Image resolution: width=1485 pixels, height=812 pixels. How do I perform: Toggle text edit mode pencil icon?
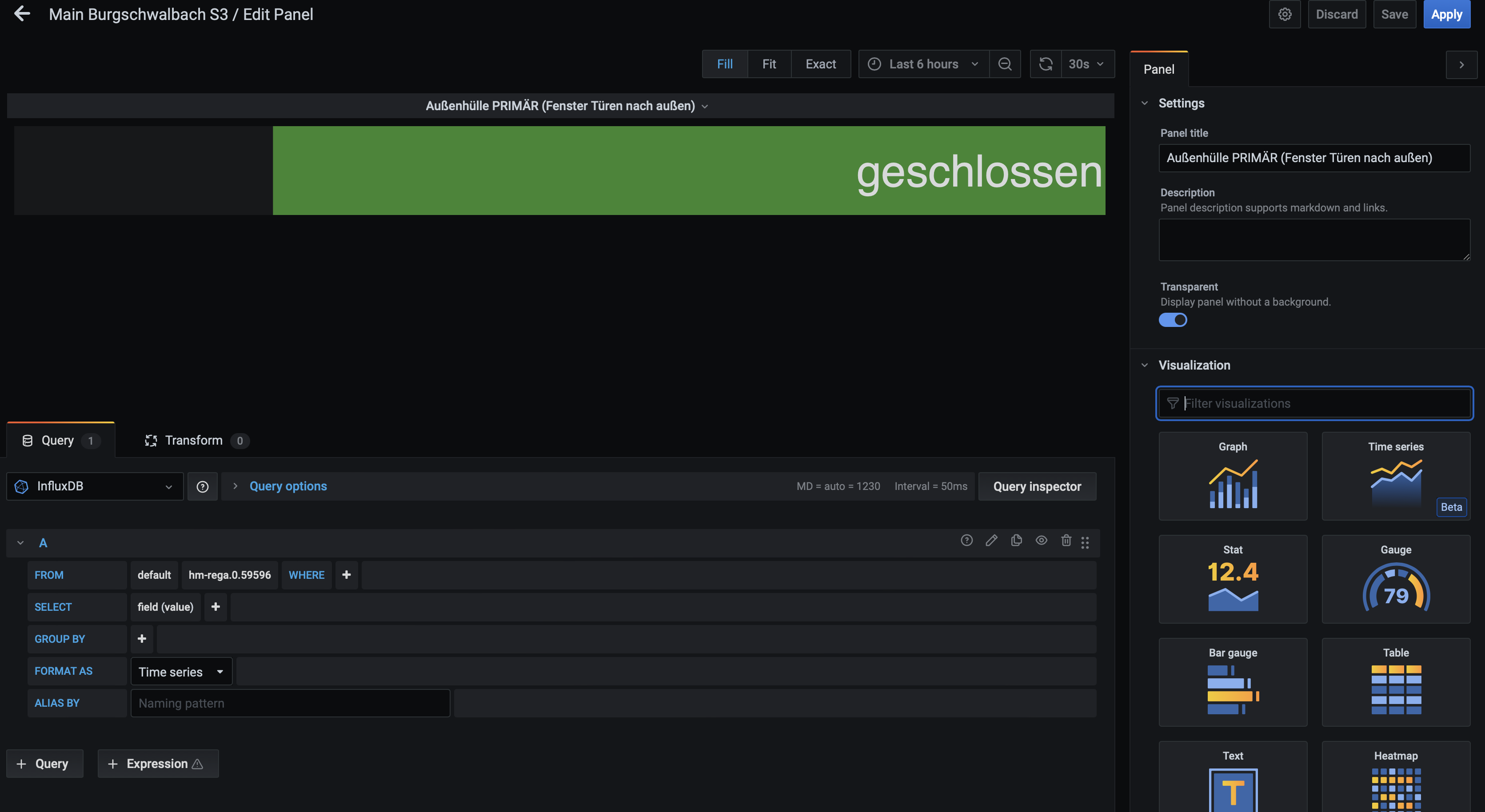[x=991, y=541]
